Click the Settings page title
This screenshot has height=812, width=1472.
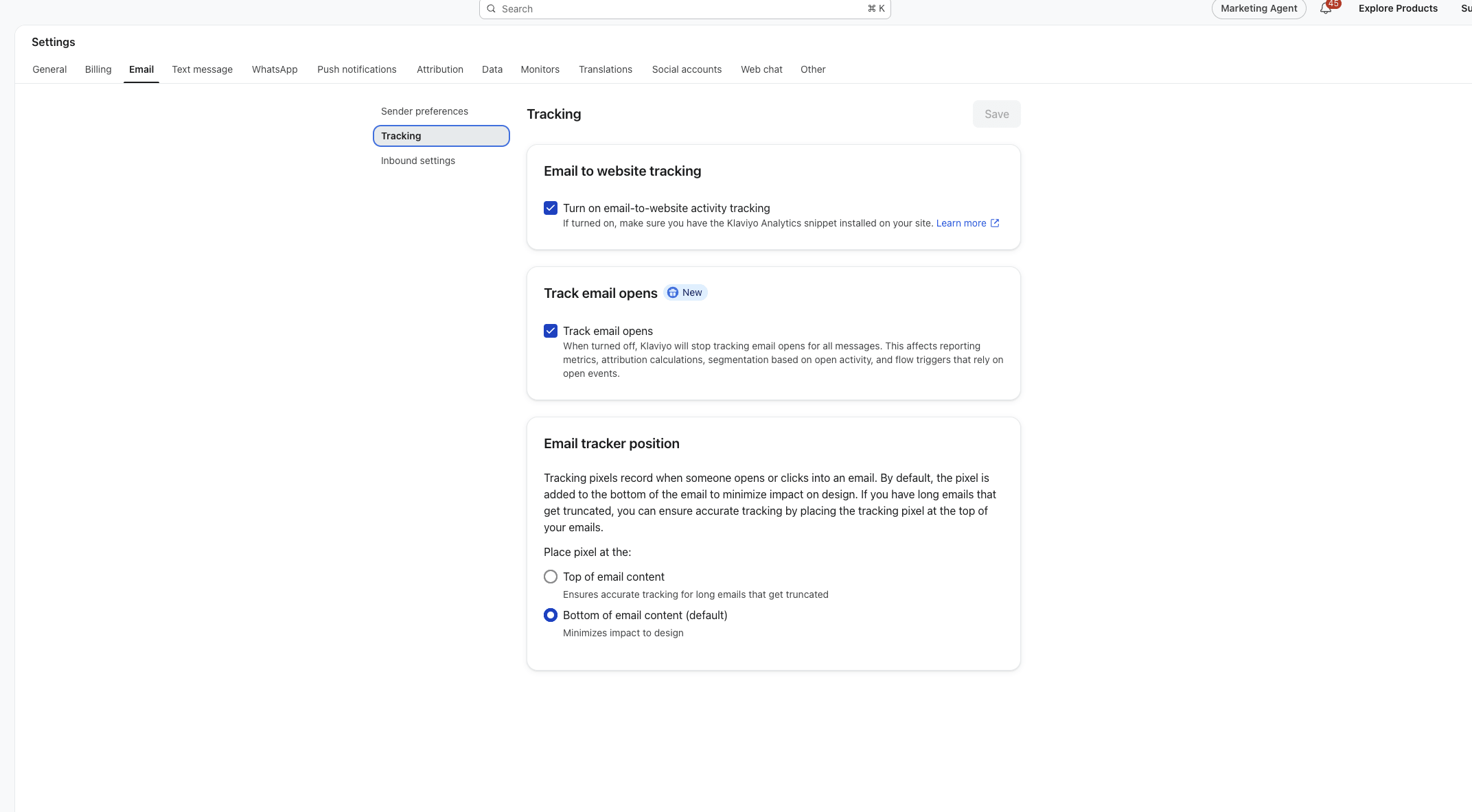pyautogui.click(x=54, y=42)
